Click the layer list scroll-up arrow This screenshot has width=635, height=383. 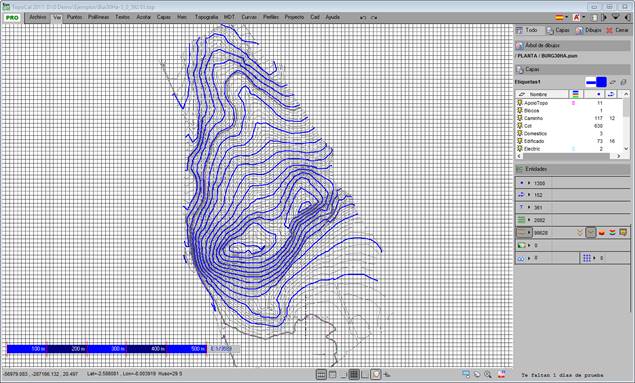626,94
